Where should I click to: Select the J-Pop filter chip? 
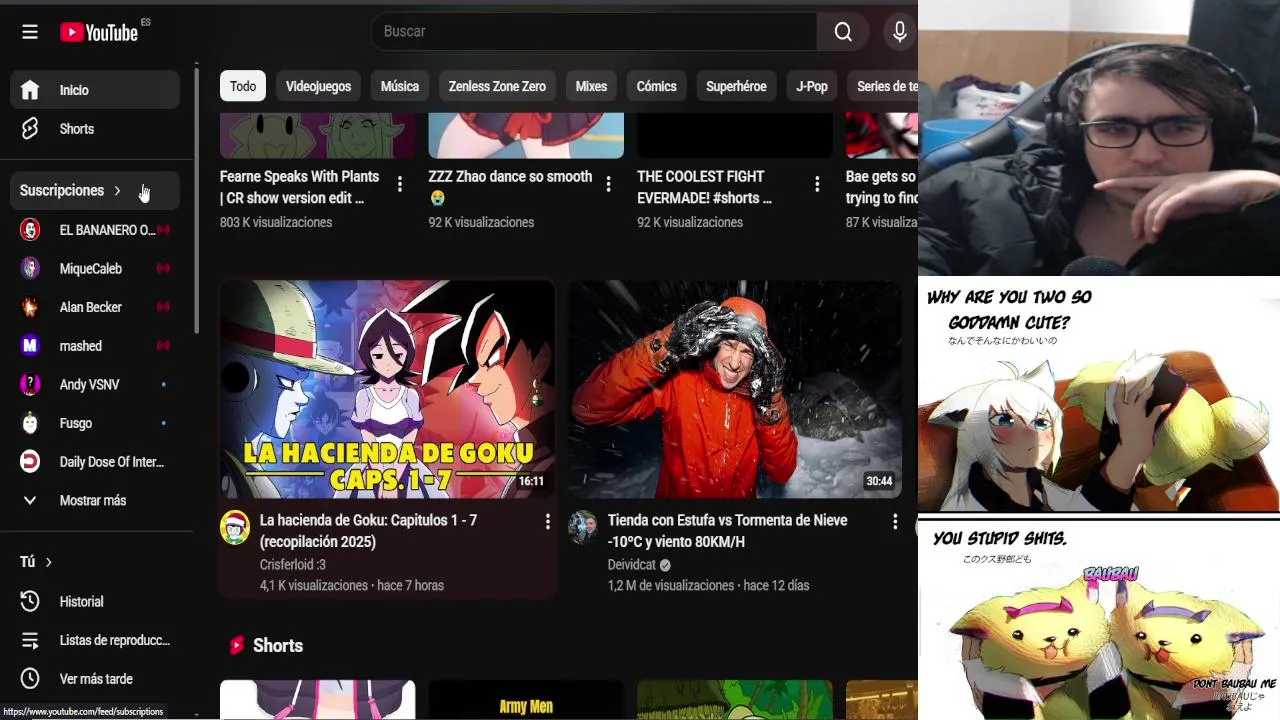click(x=812, y=86)
